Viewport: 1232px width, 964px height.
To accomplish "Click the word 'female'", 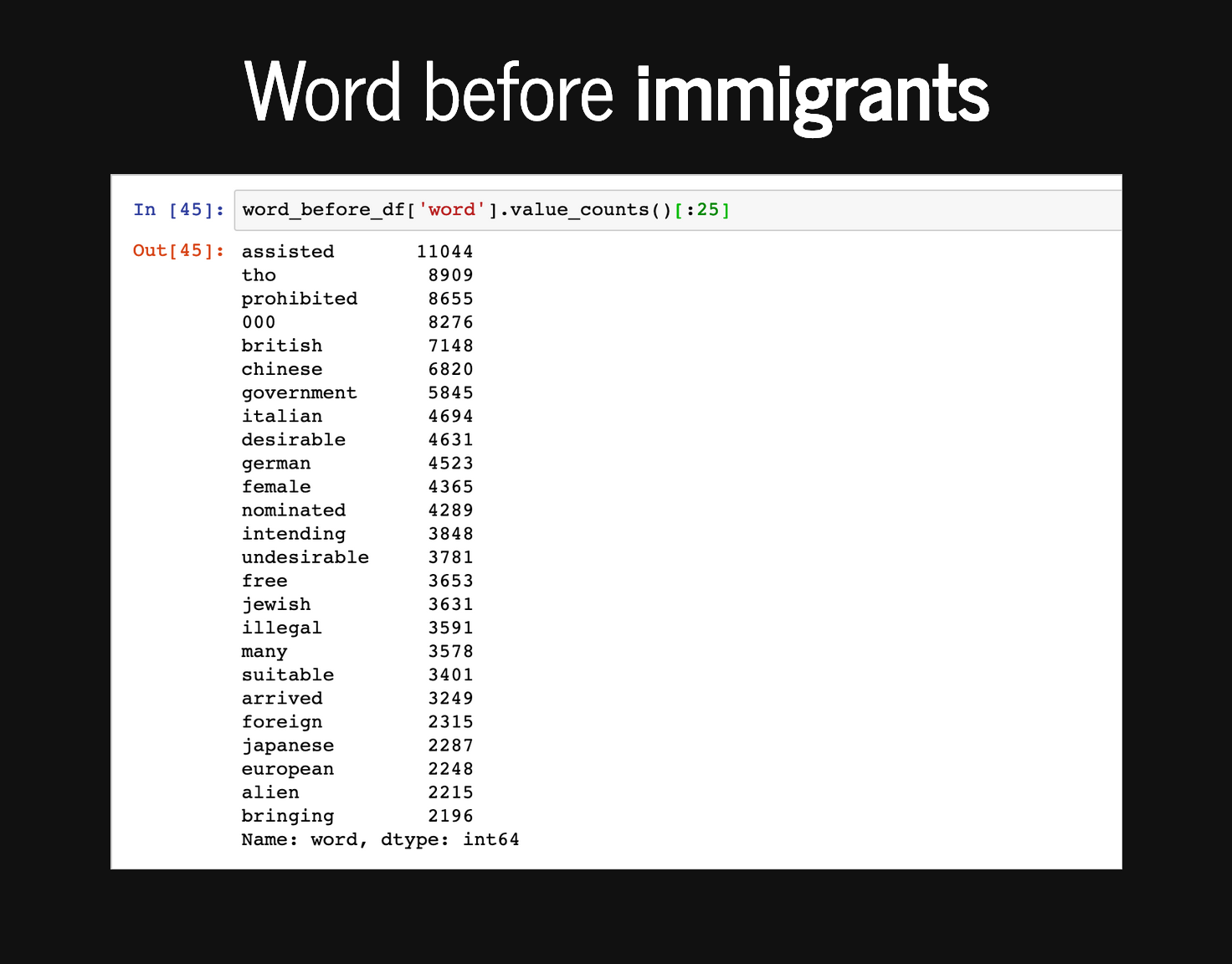I will (276, 486).
